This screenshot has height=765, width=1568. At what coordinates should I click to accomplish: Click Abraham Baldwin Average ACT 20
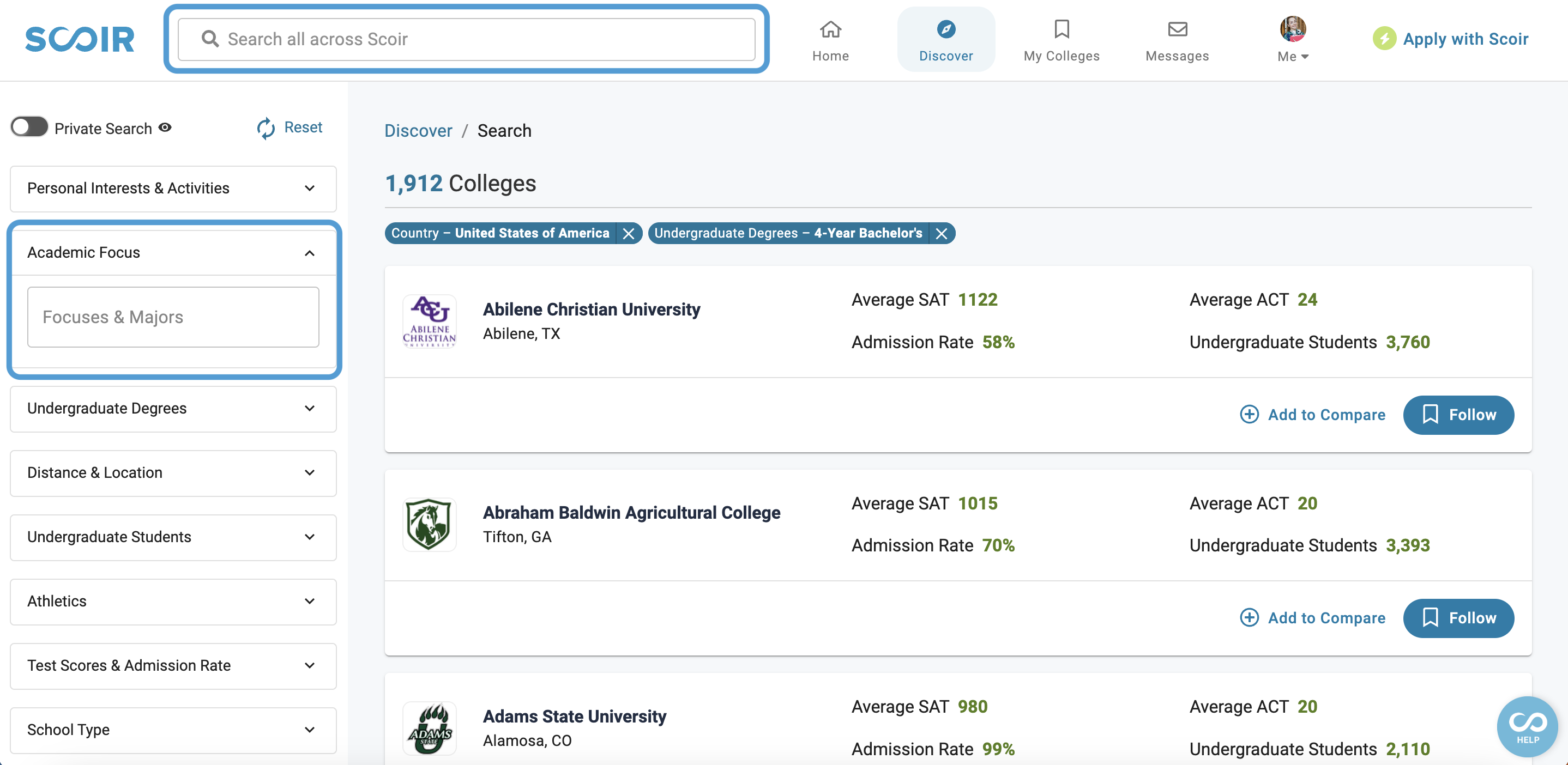tap(1253, 503)
